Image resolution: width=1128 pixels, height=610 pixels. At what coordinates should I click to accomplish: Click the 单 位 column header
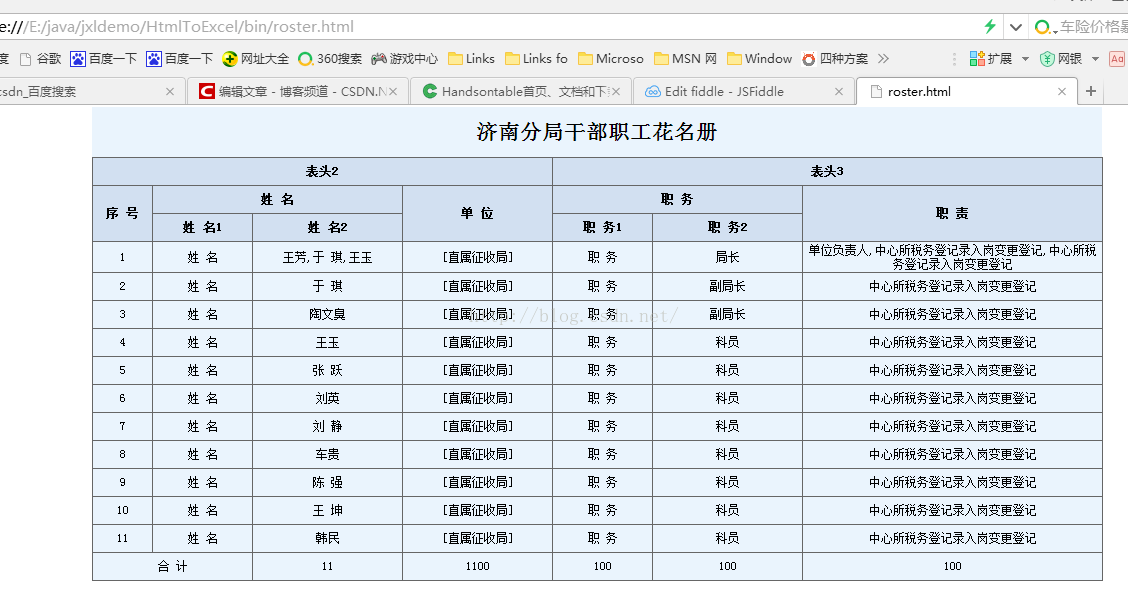click(x=478, y=213)
